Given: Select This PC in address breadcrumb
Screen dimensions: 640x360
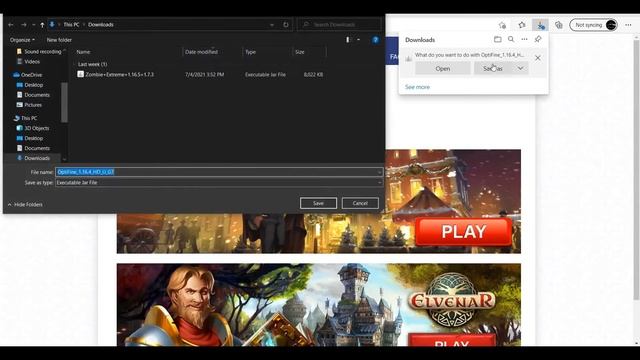Looking at the screenshot, I should pos(71,24).
